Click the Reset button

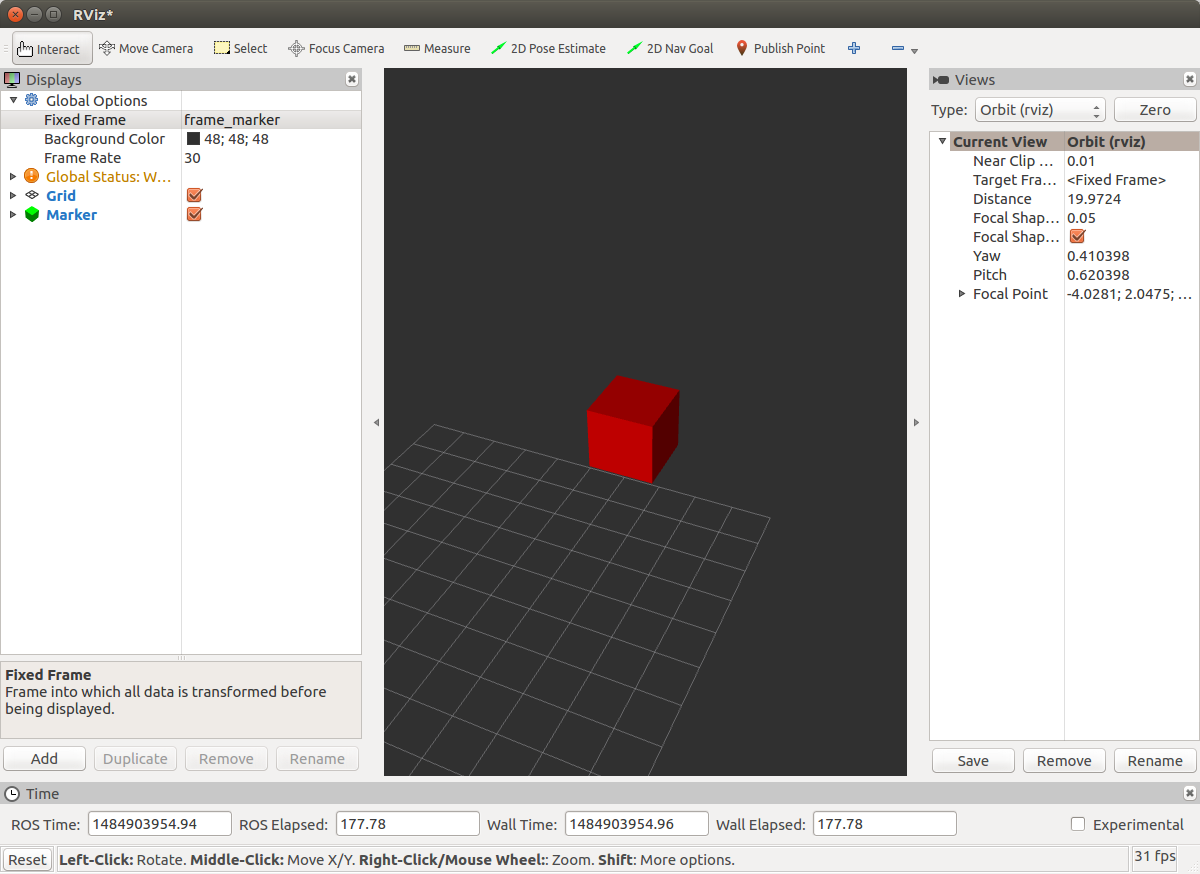pyautogui.click(x=28, y=859)
